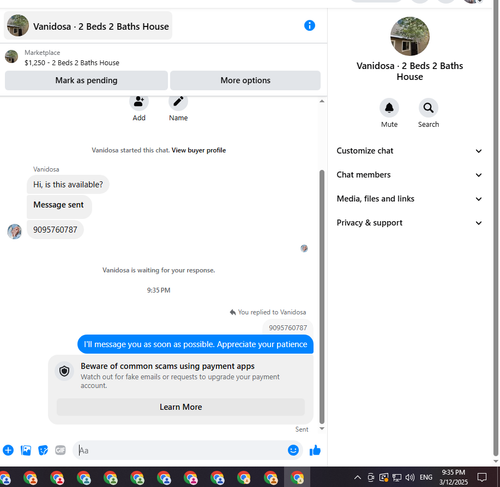Click Learn More about payment scams
500x487 pixels.
point(181,407)
